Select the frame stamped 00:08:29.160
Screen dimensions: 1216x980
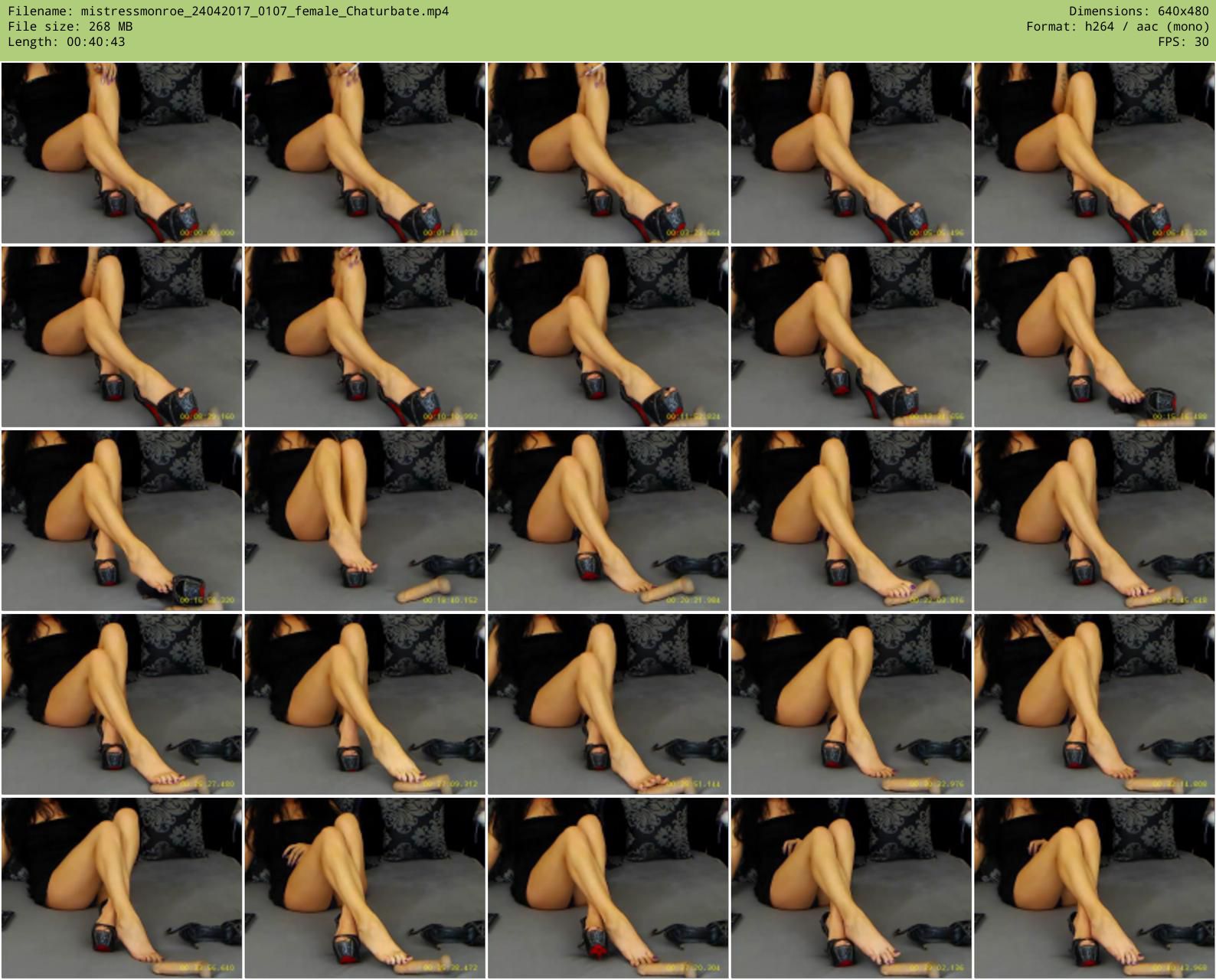click(122, 337)
